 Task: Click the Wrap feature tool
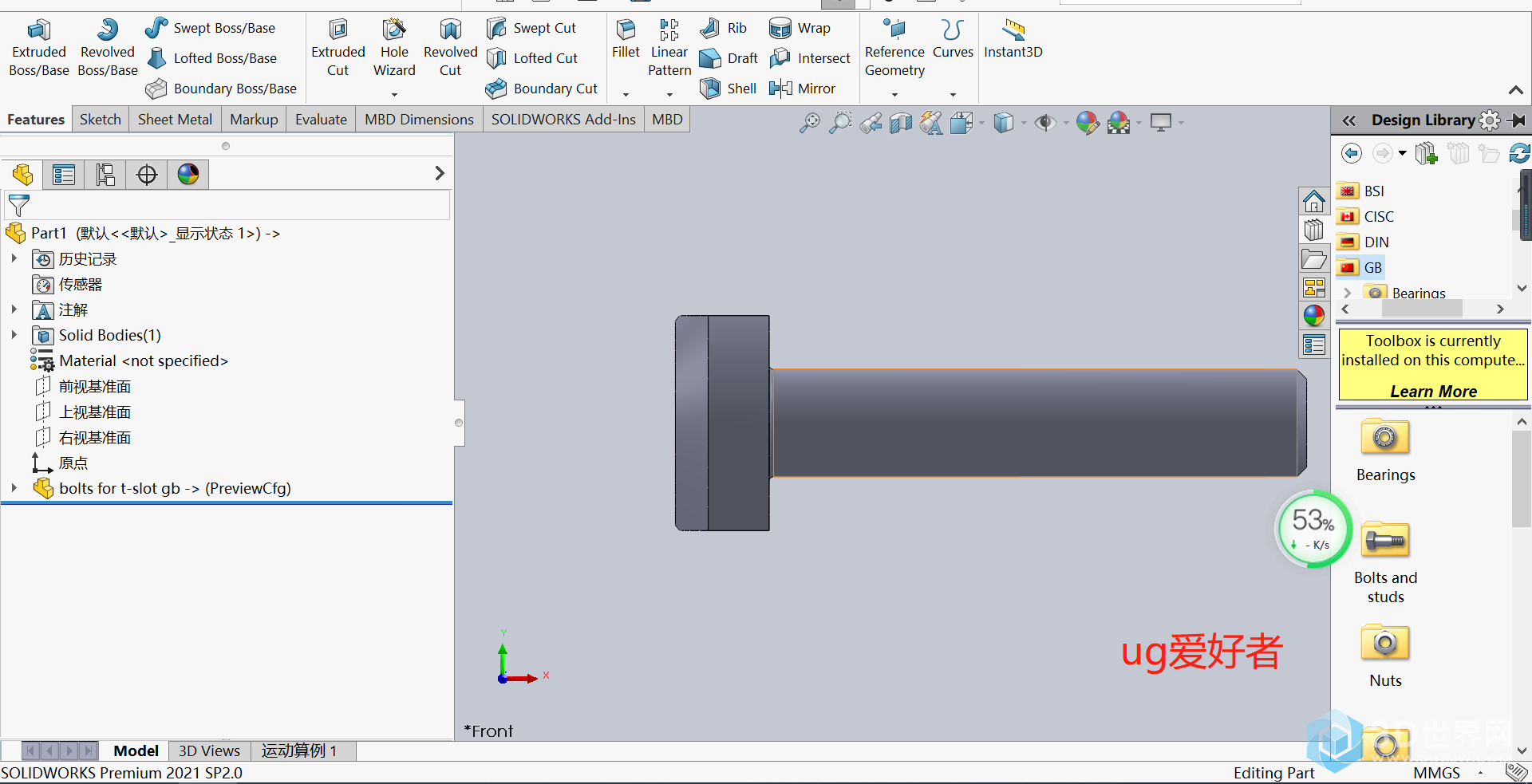click(x=800, y=28)
